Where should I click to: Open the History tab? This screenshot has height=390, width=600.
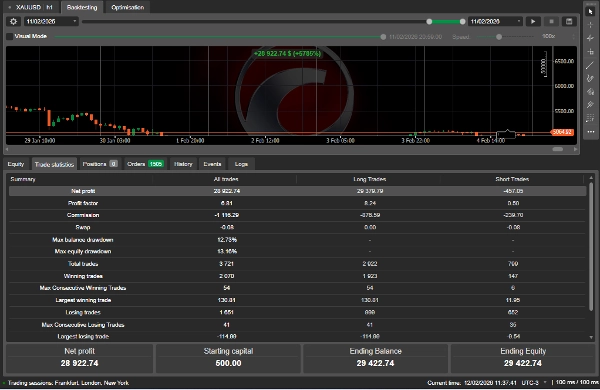(x=183, y=164)
